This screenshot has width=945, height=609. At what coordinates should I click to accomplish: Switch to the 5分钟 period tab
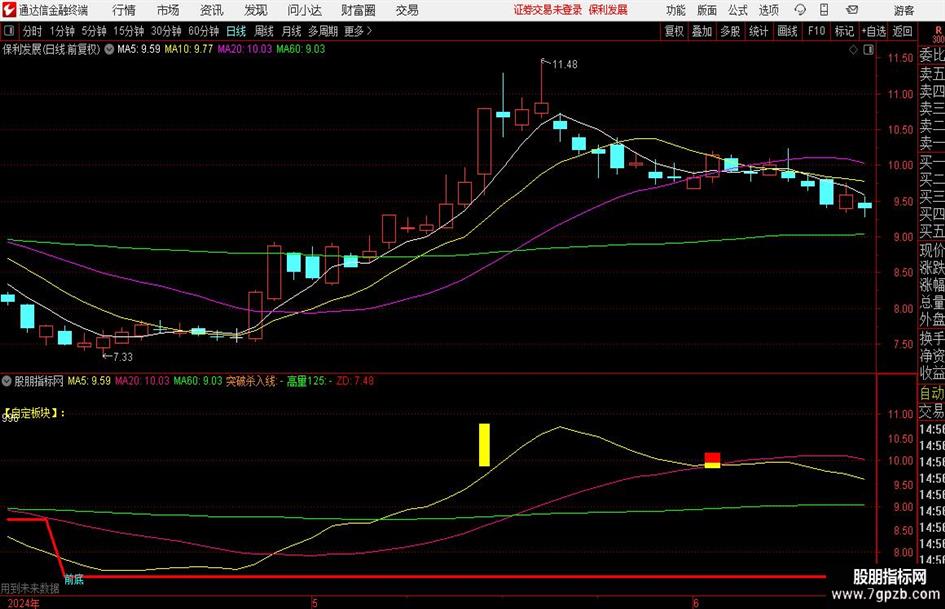coord(93,31)
